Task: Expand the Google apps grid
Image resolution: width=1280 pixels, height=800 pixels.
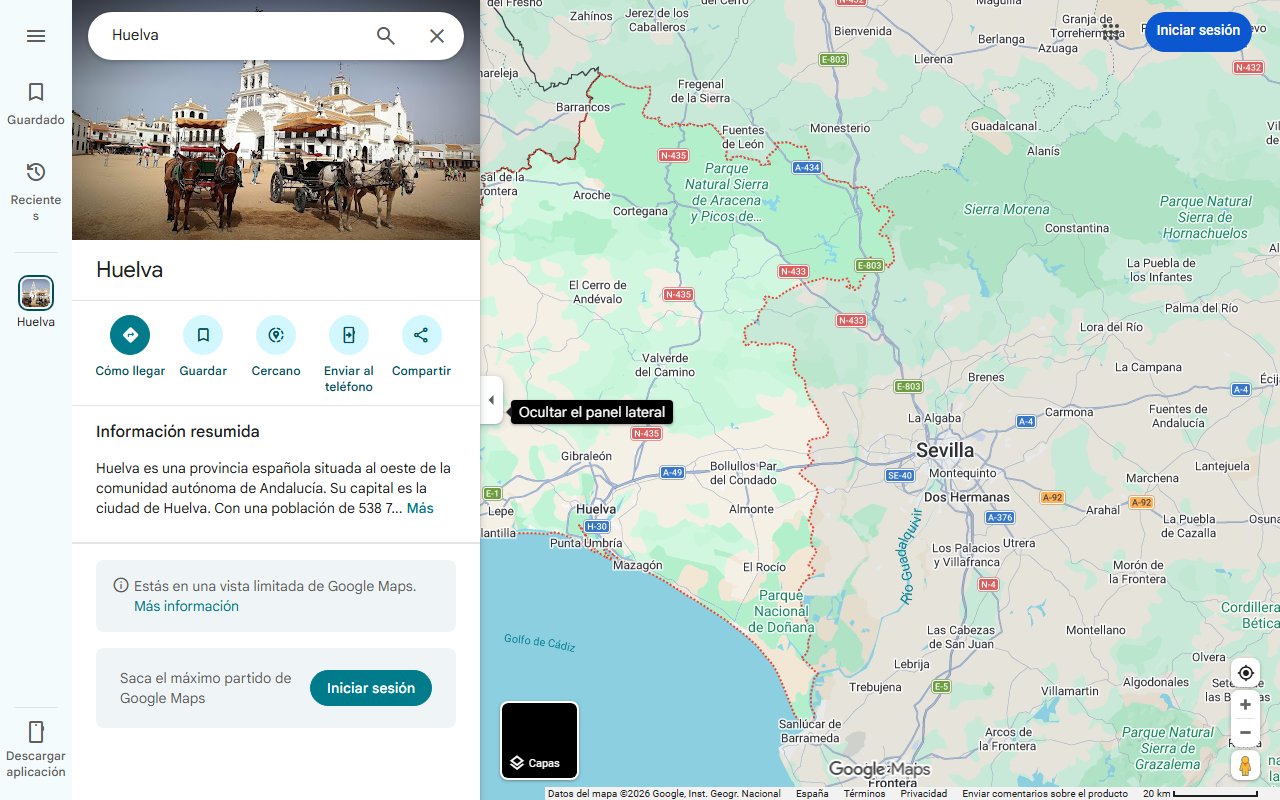Action: tap(1111, 32)
